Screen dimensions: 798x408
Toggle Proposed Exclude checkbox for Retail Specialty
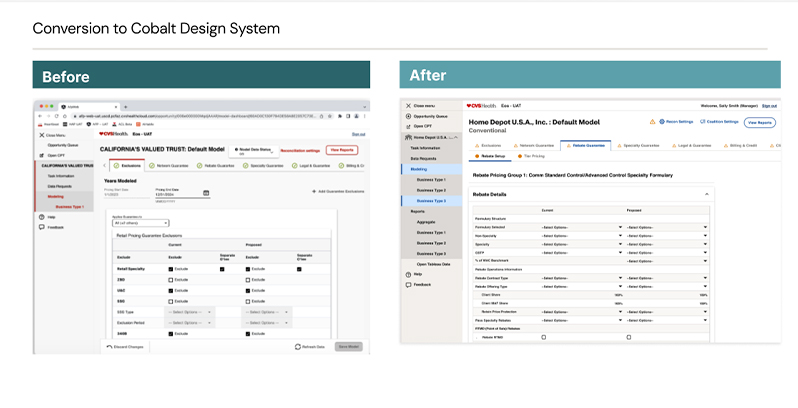[248, 269]
